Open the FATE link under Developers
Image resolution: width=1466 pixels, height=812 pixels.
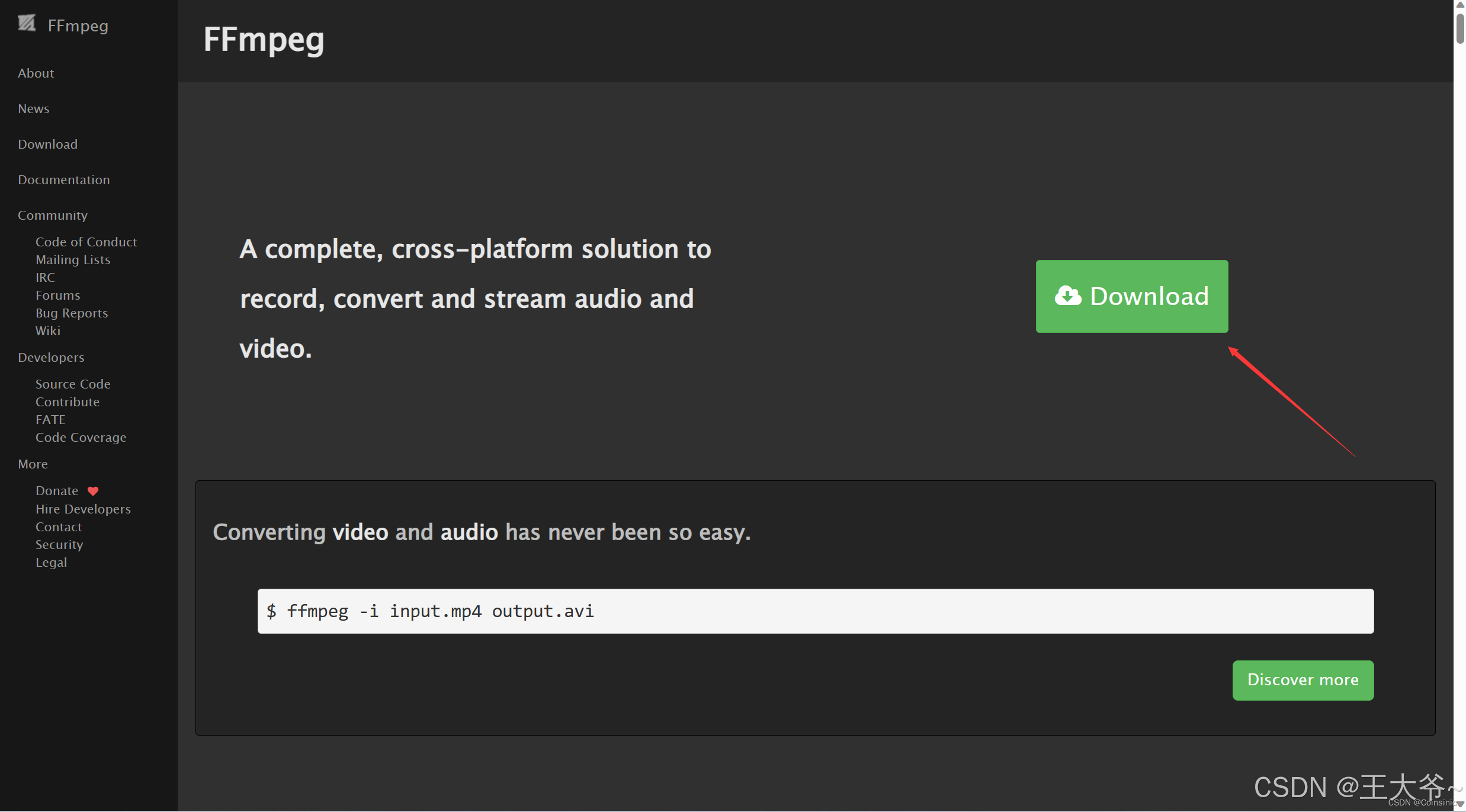[50, 420]
